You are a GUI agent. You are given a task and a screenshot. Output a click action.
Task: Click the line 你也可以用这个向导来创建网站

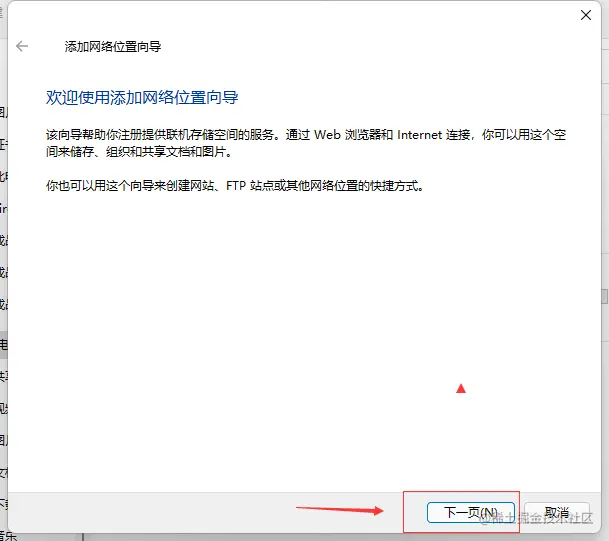coord(235,186)
